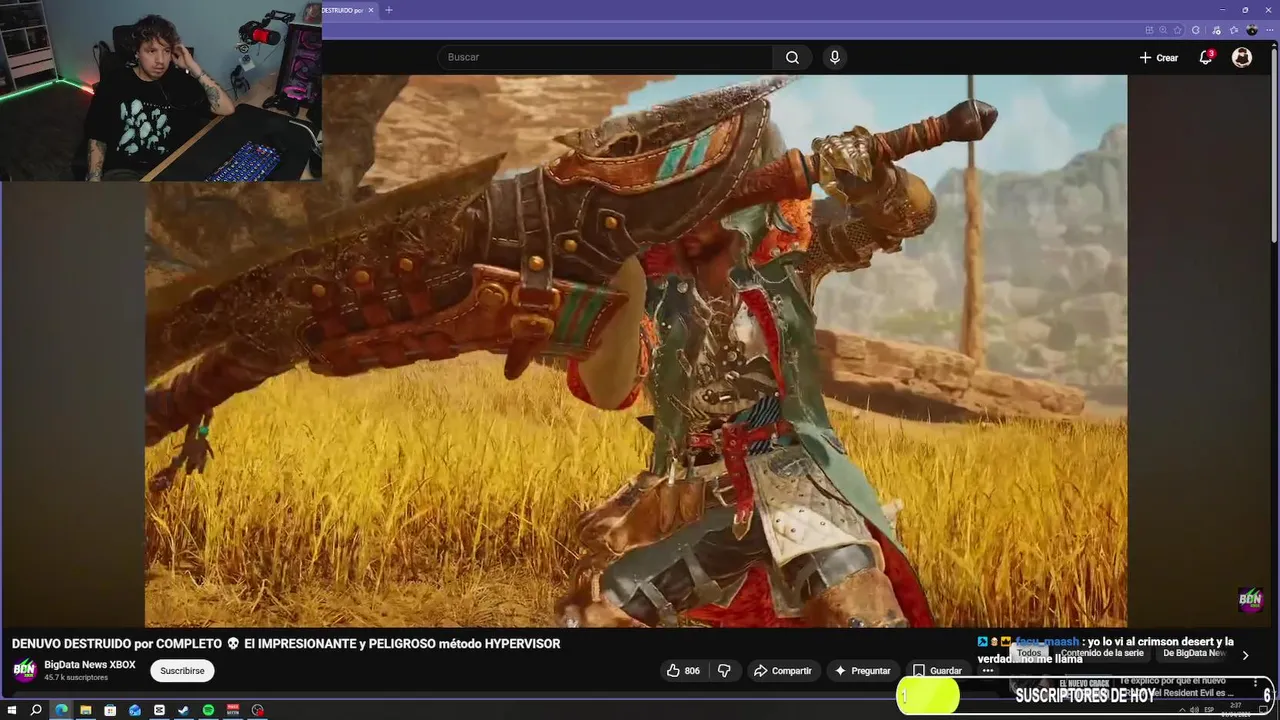Open options menu of recommended Resident Evil video
This screenshot has width=1280, height=720.
tap(1256, 684)
